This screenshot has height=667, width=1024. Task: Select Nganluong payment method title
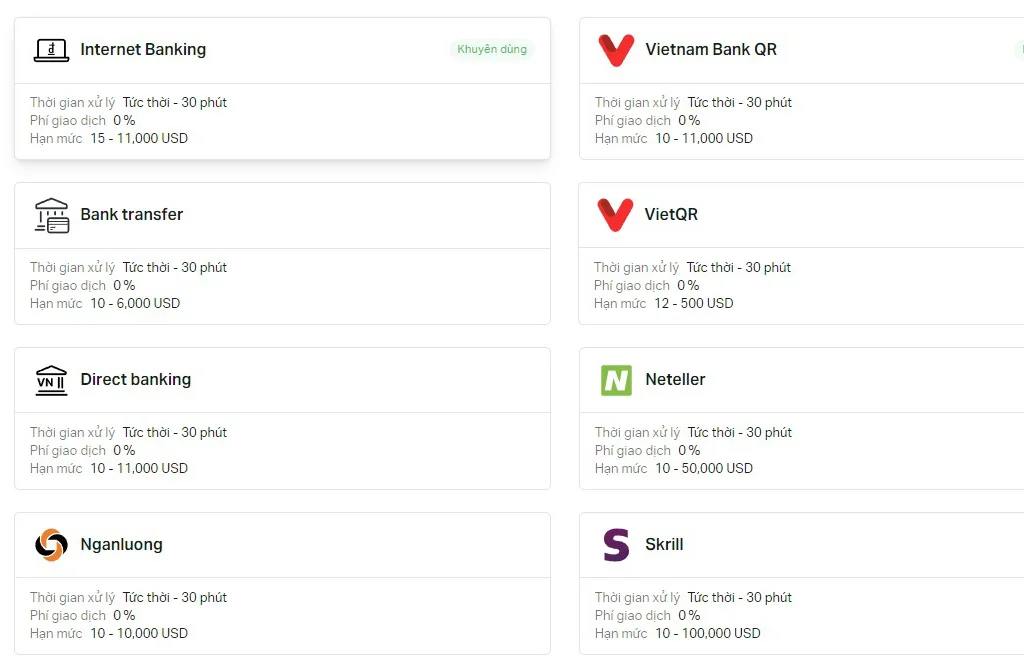click(x=122, y=545)
